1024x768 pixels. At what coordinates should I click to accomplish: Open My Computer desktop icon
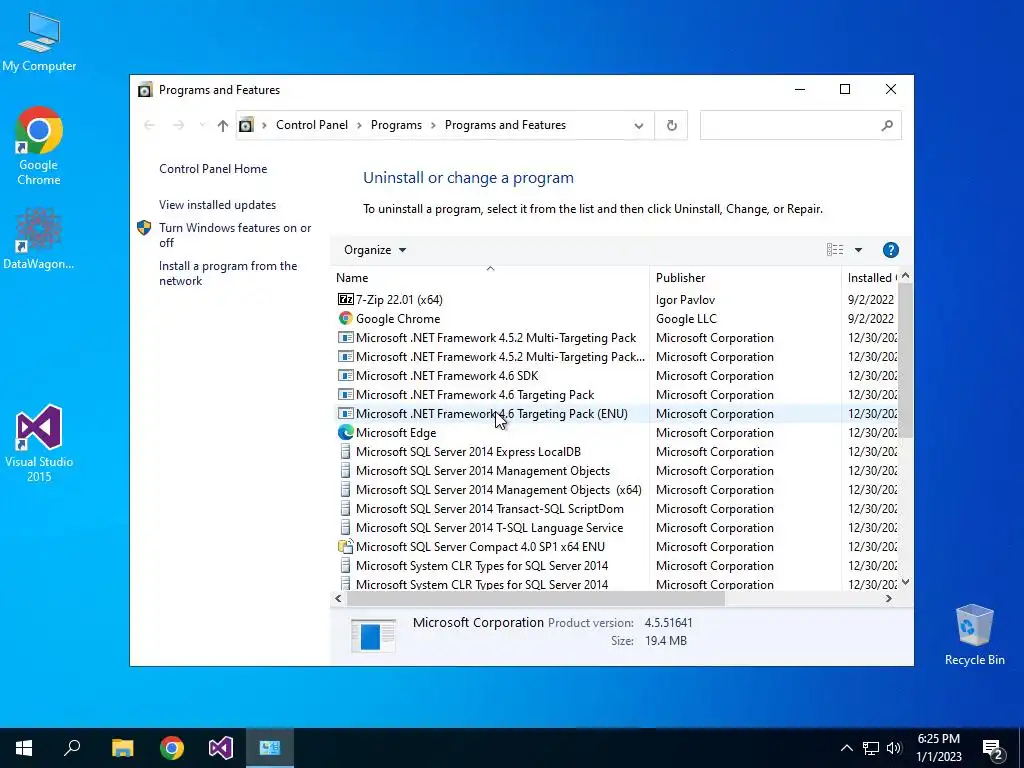39,40
